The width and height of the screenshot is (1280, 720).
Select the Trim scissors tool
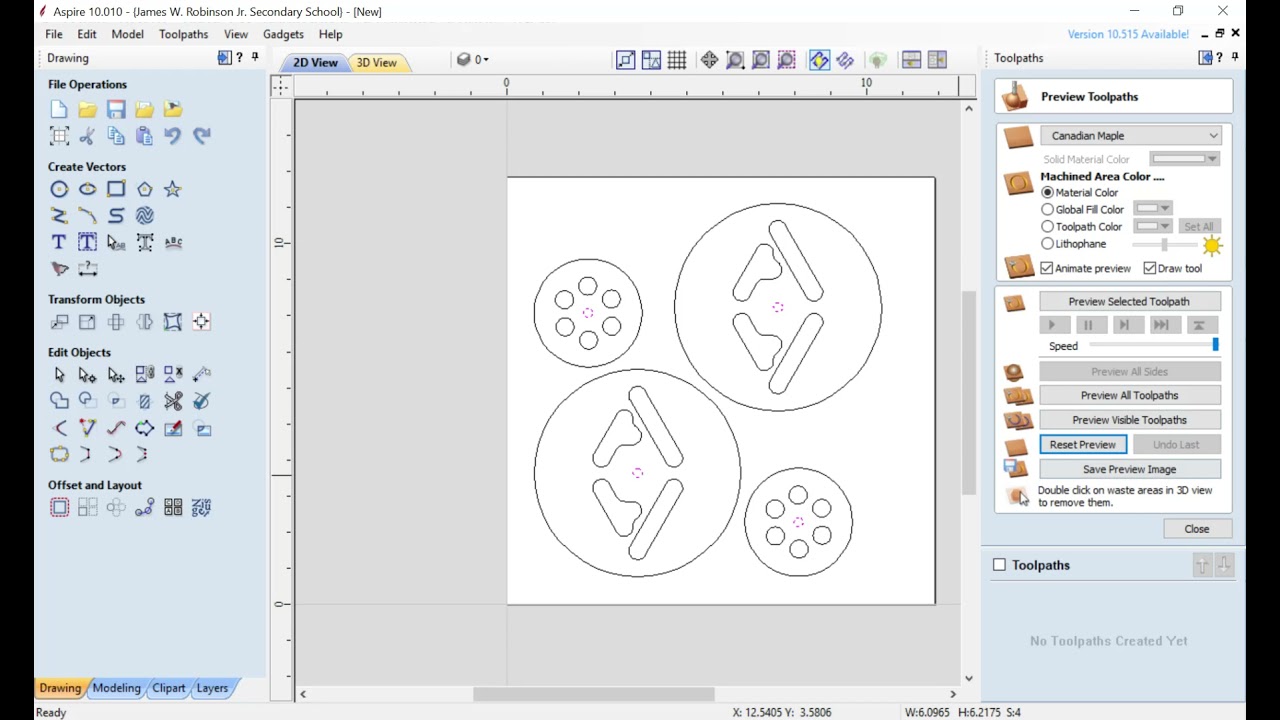173,401
